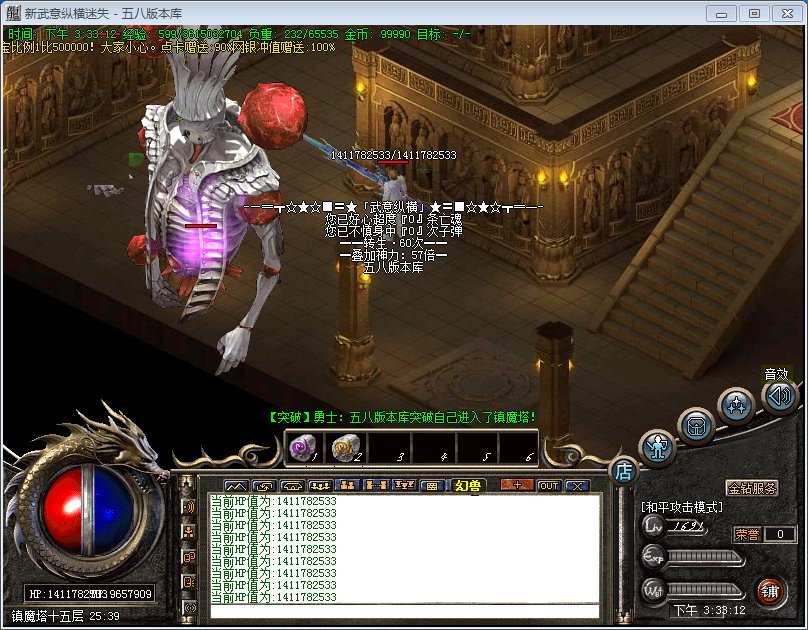Click the trade exchange toolbar icon
This screenshot has height=630, width=808.
tap(265, 486)
